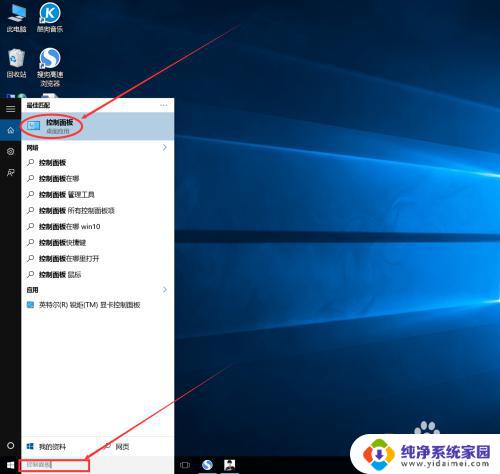Switch to the 我的资料 tab
The width and height of the screenshot is (500, 474).
click(47, 446)
